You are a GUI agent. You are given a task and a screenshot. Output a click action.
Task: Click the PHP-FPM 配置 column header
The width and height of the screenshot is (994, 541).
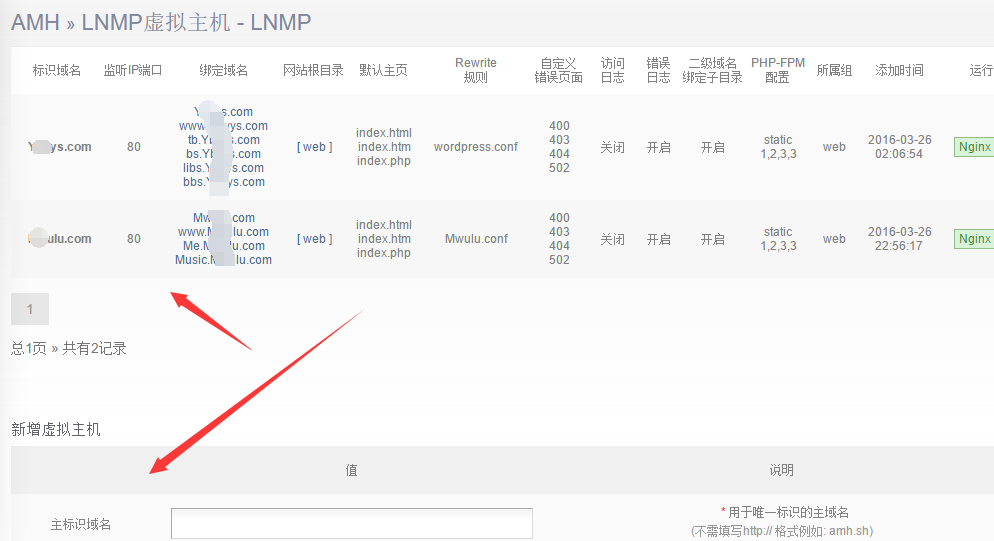coord(777,70)
